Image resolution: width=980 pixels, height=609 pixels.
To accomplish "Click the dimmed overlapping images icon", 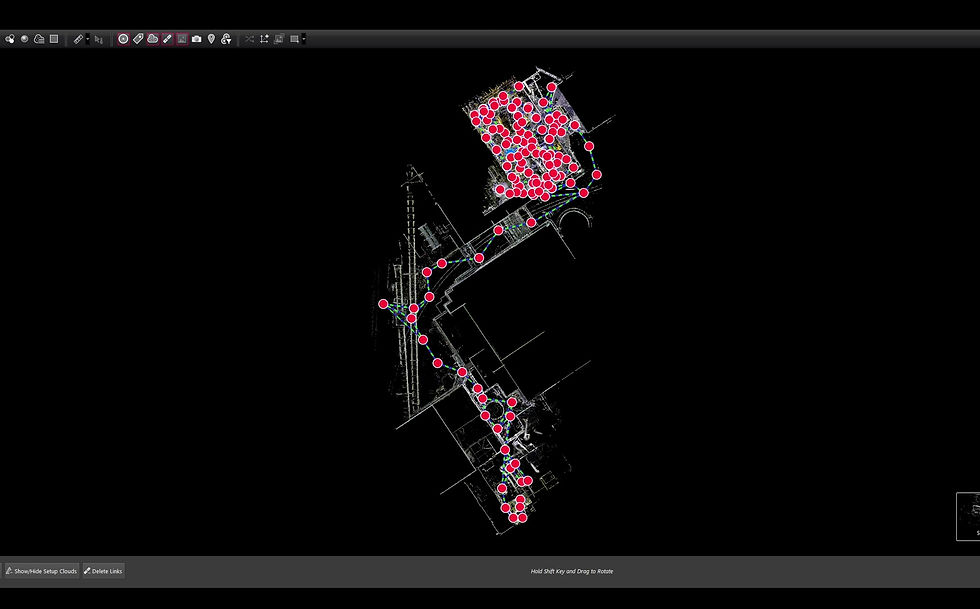I will coord(279,39).
